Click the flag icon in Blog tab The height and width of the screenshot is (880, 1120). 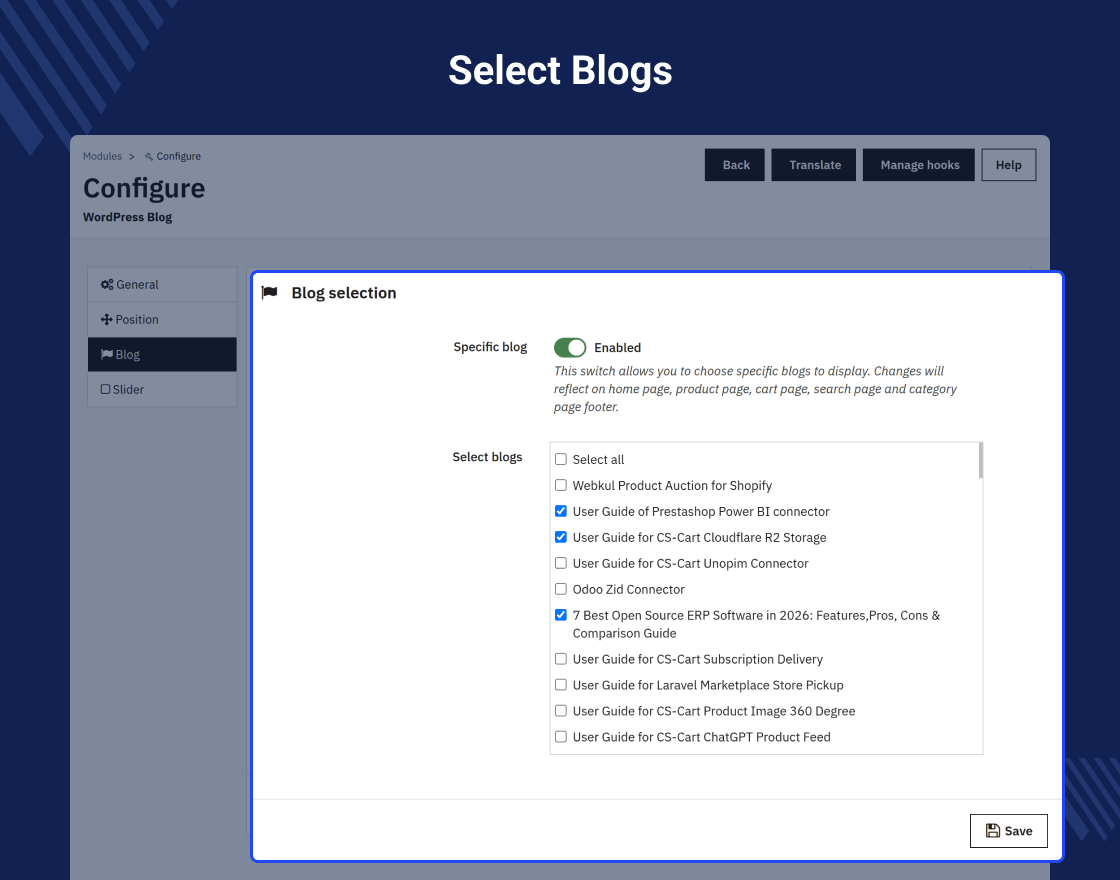coord(107,354)
